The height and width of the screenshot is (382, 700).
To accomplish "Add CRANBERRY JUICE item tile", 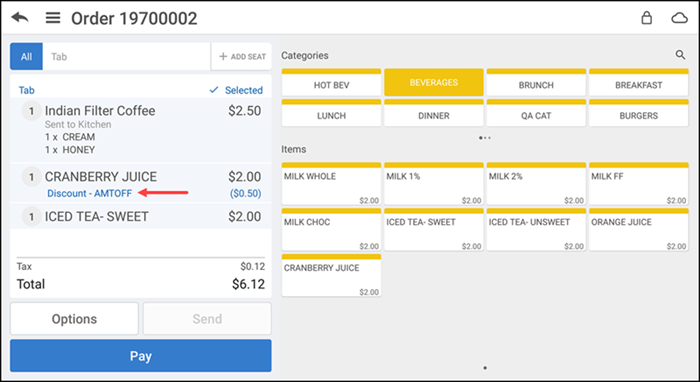I will [x=331, y=275].
